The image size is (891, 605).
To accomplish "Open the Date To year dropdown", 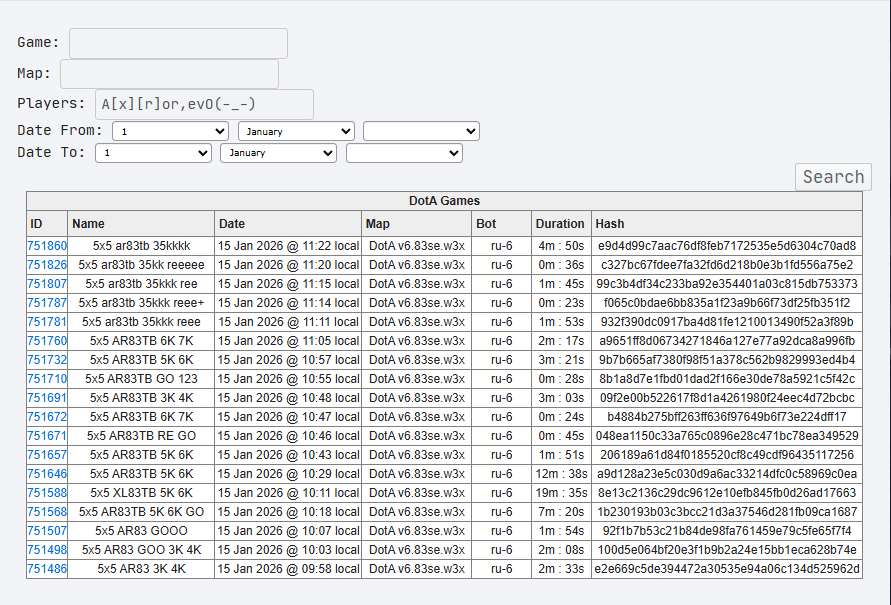I will (404, 153).
